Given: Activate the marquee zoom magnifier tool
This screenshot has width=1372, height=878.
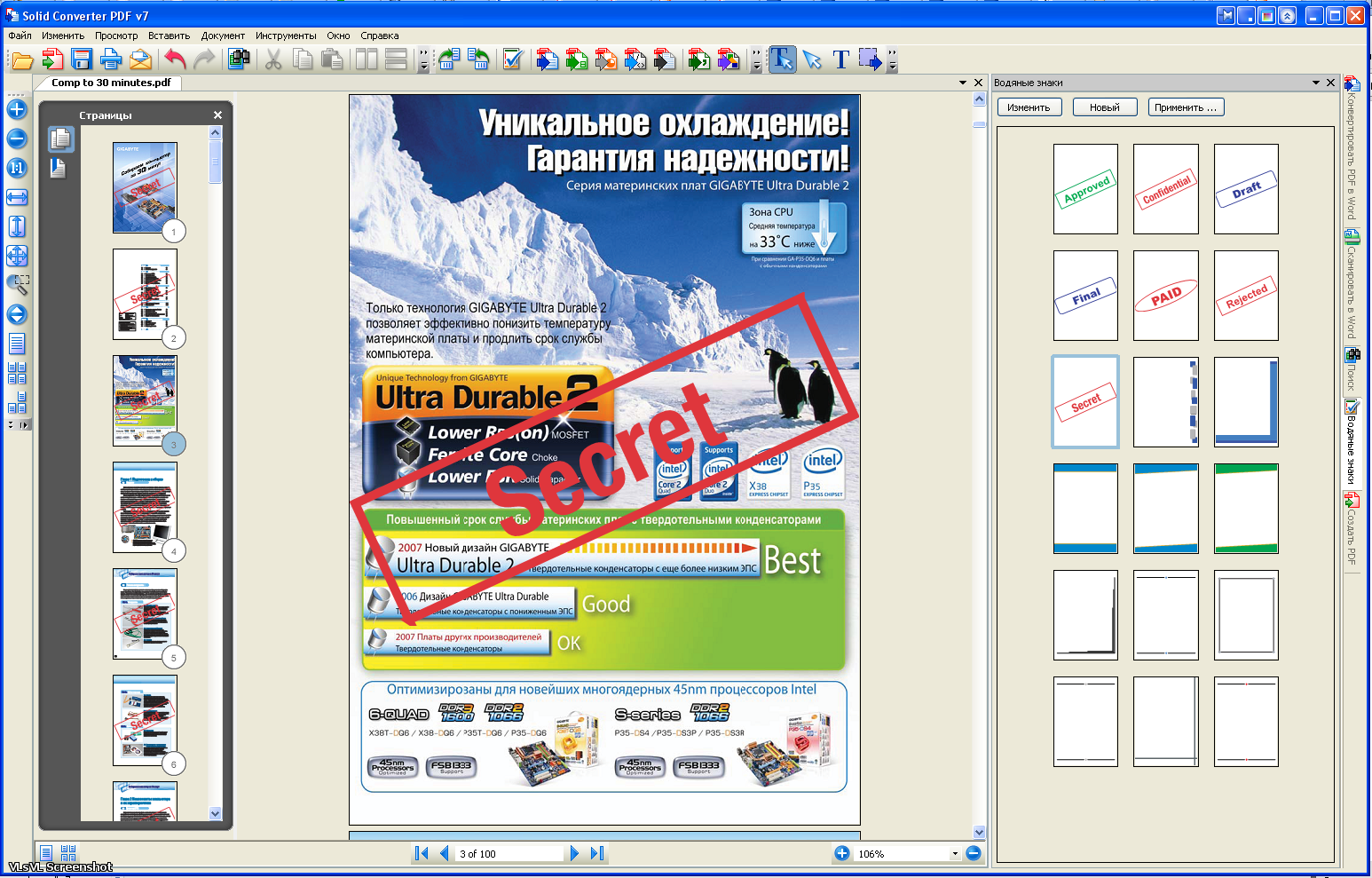Looking at the screenshot, I should point(17,285).
